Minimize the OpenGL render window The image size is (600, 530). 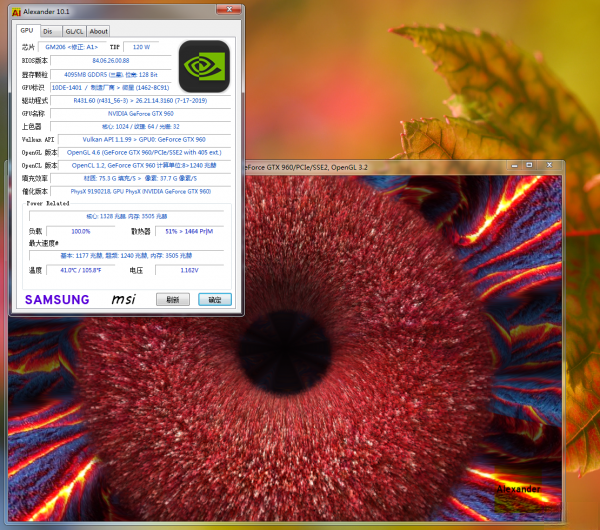[514, 165]
